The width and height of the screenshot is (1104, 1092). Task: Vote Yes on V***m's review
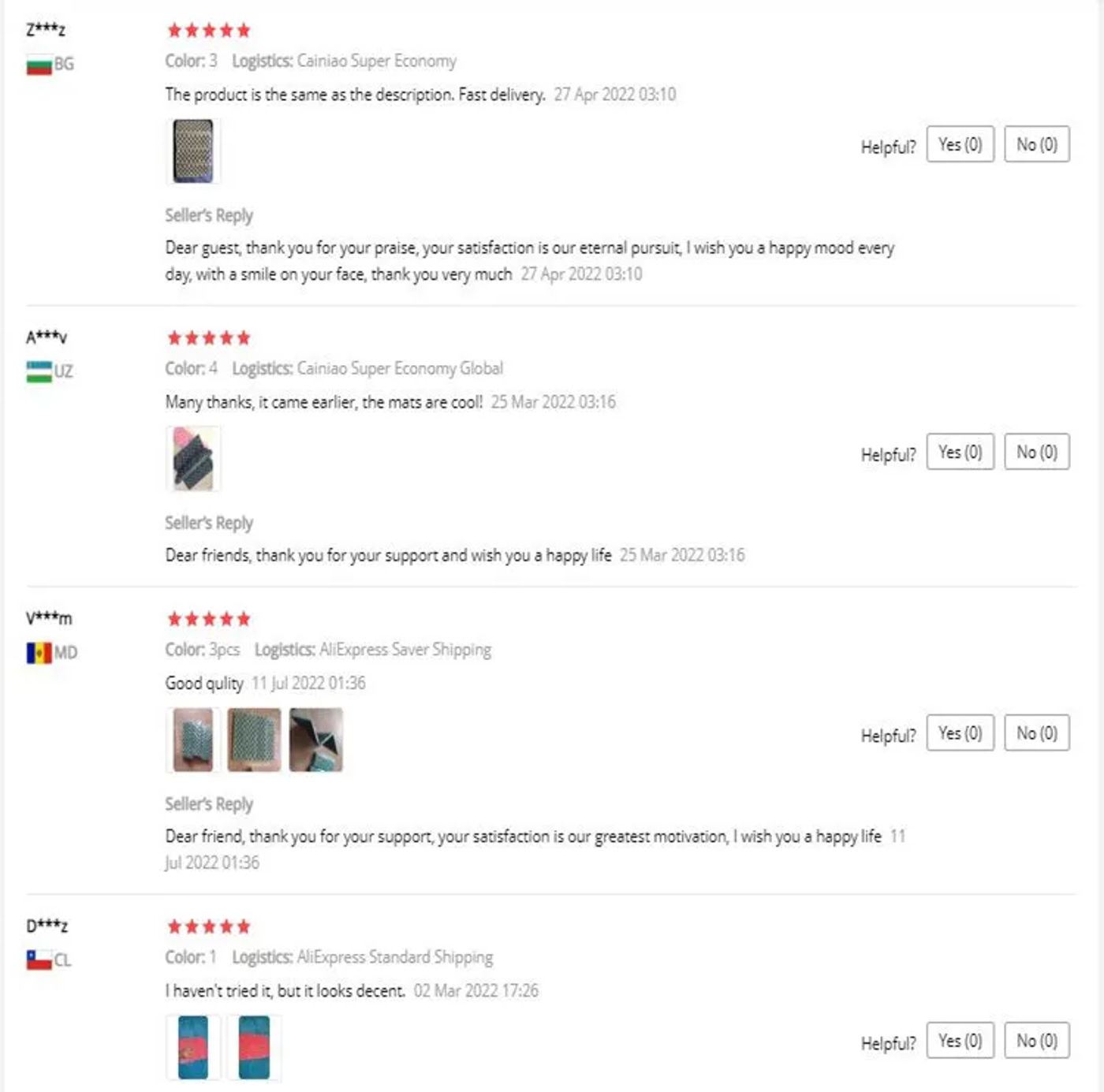click(x=960, y=733)
